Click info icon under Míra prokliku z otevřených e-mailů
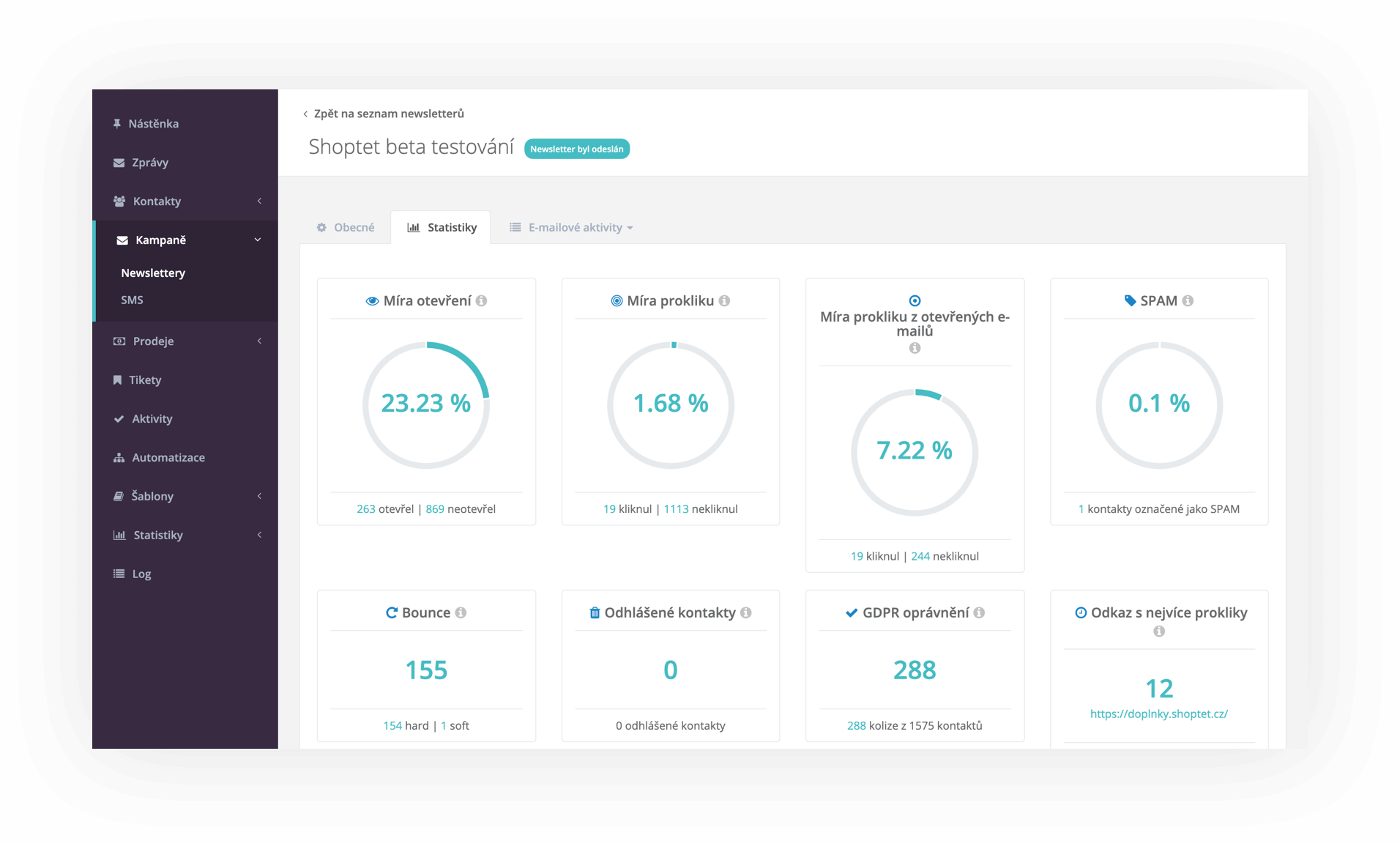The image size is (1400, 844). point(915,348)
